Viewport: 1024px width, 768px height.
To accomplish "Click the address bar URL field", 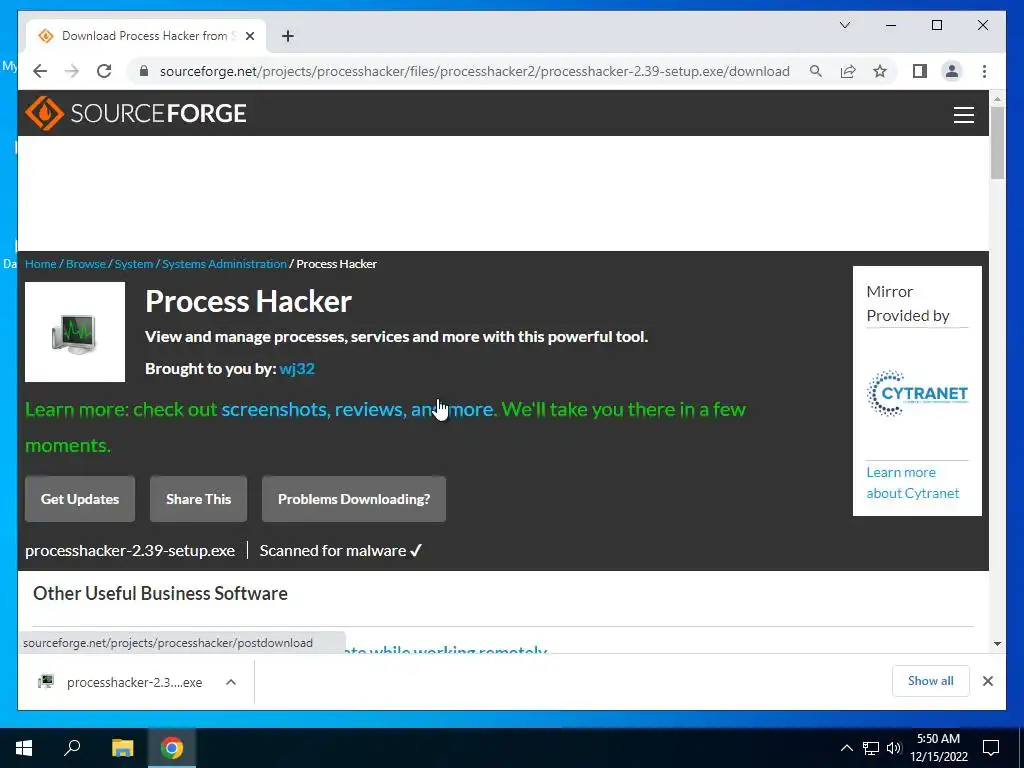I will 475,71.
